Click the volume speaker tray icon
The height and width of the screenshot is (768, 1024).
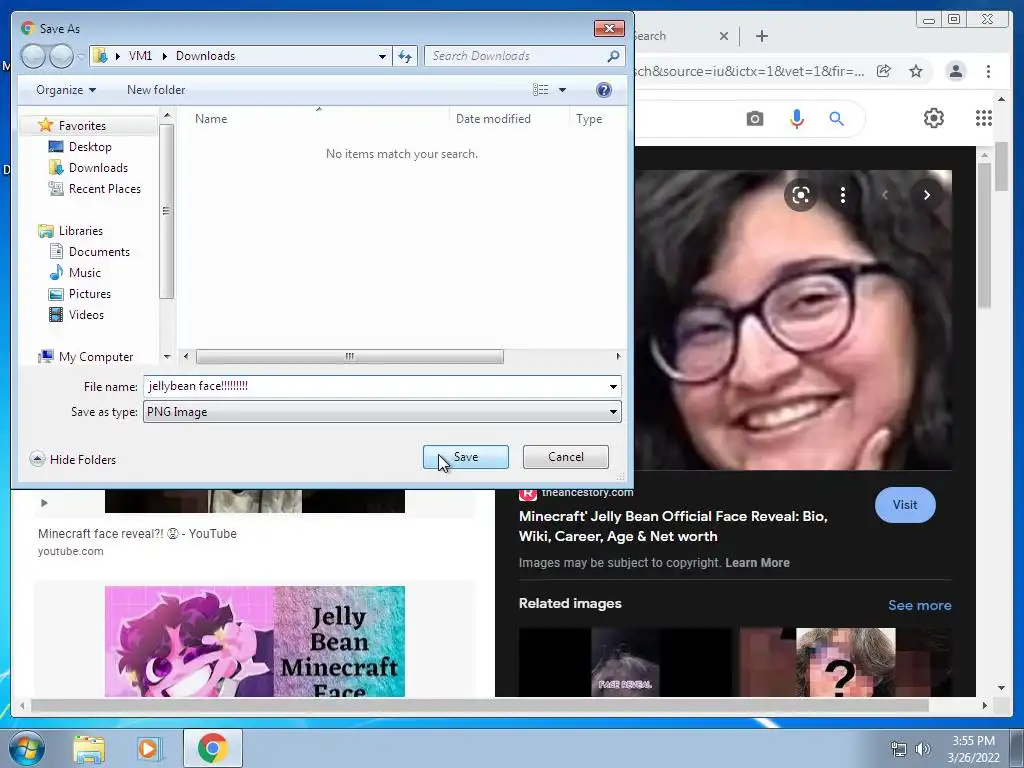point(922,749)
